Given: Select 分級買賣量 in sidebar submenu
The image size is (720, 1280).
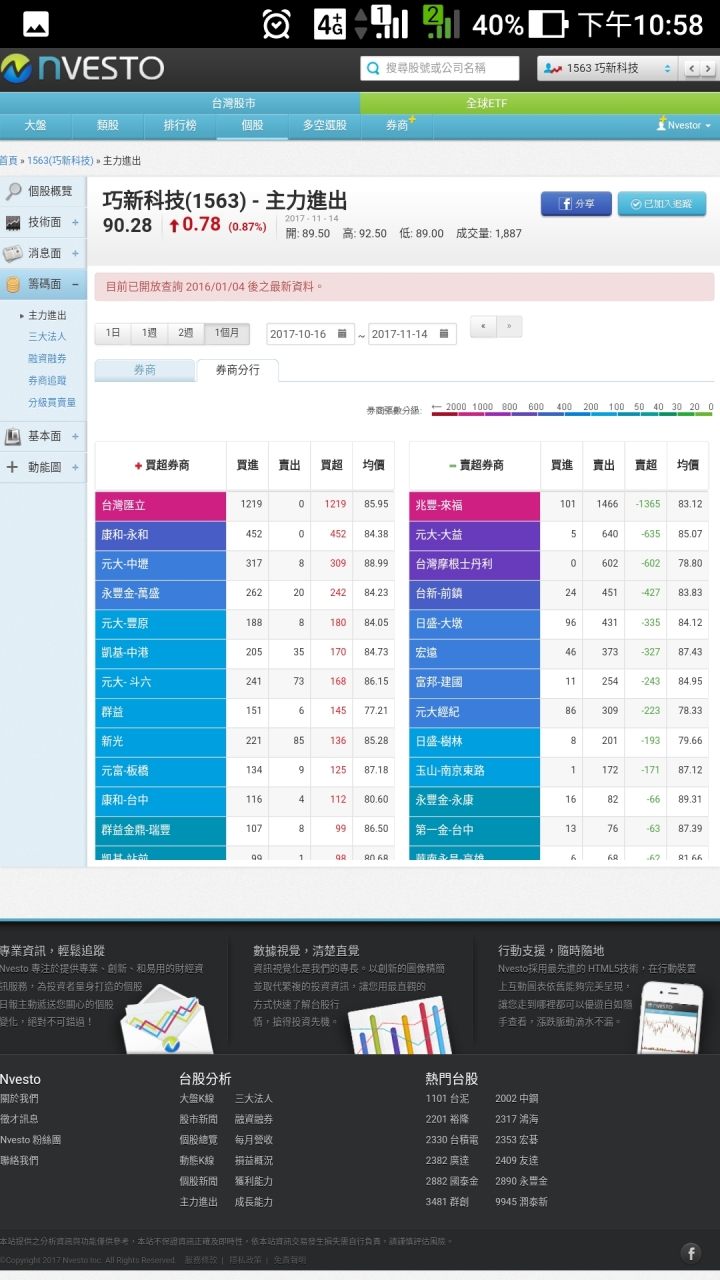Looking at the screenshot, I should [x=52, y=403].
